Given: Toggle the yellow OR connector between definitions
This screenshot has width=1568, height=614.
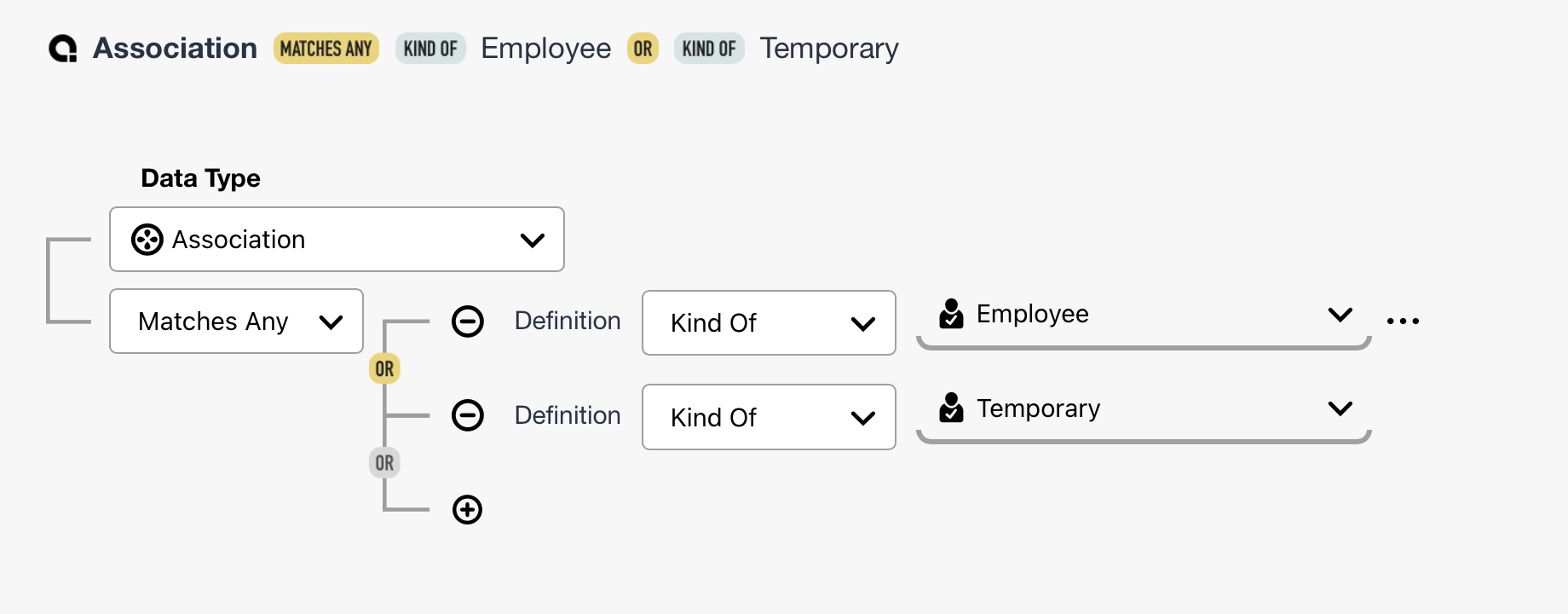Looking at the screenshot, I should coord(384,369).
